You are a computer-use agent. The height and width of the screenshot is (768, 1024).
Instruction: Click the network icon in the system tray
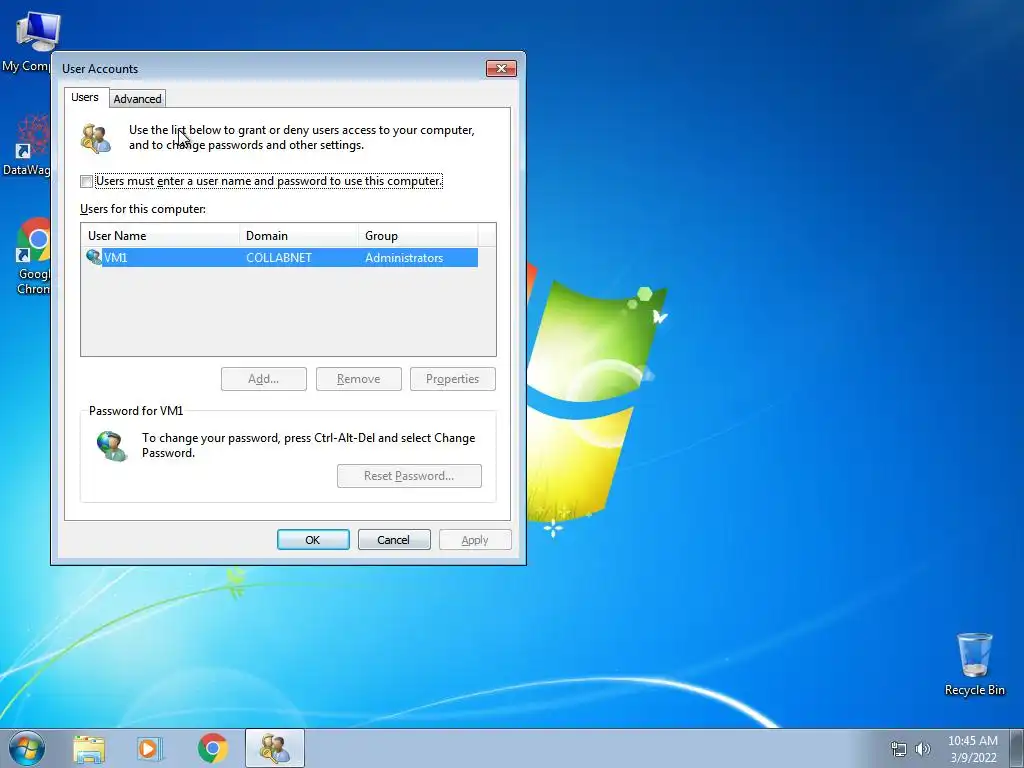coord(899,750)
